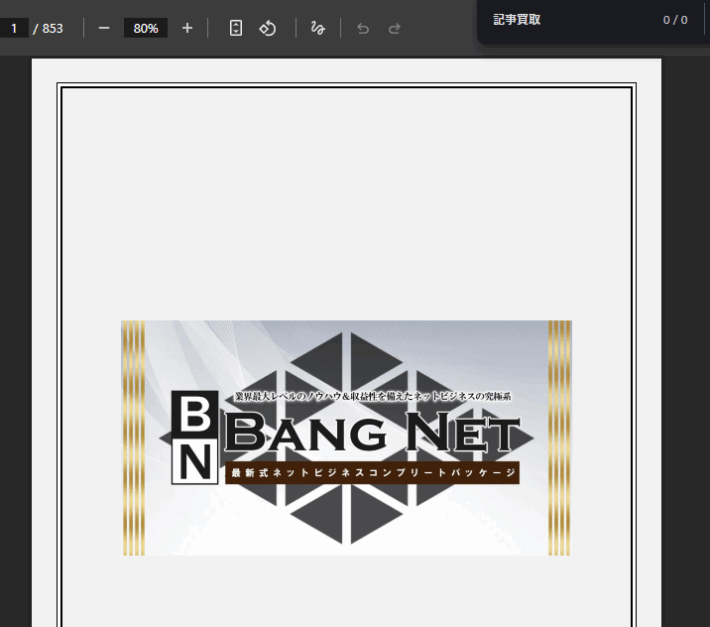Click the / 853 total pages label
Image resolution: width=710 pixels, height=627 pixels.
coord(48,29)
